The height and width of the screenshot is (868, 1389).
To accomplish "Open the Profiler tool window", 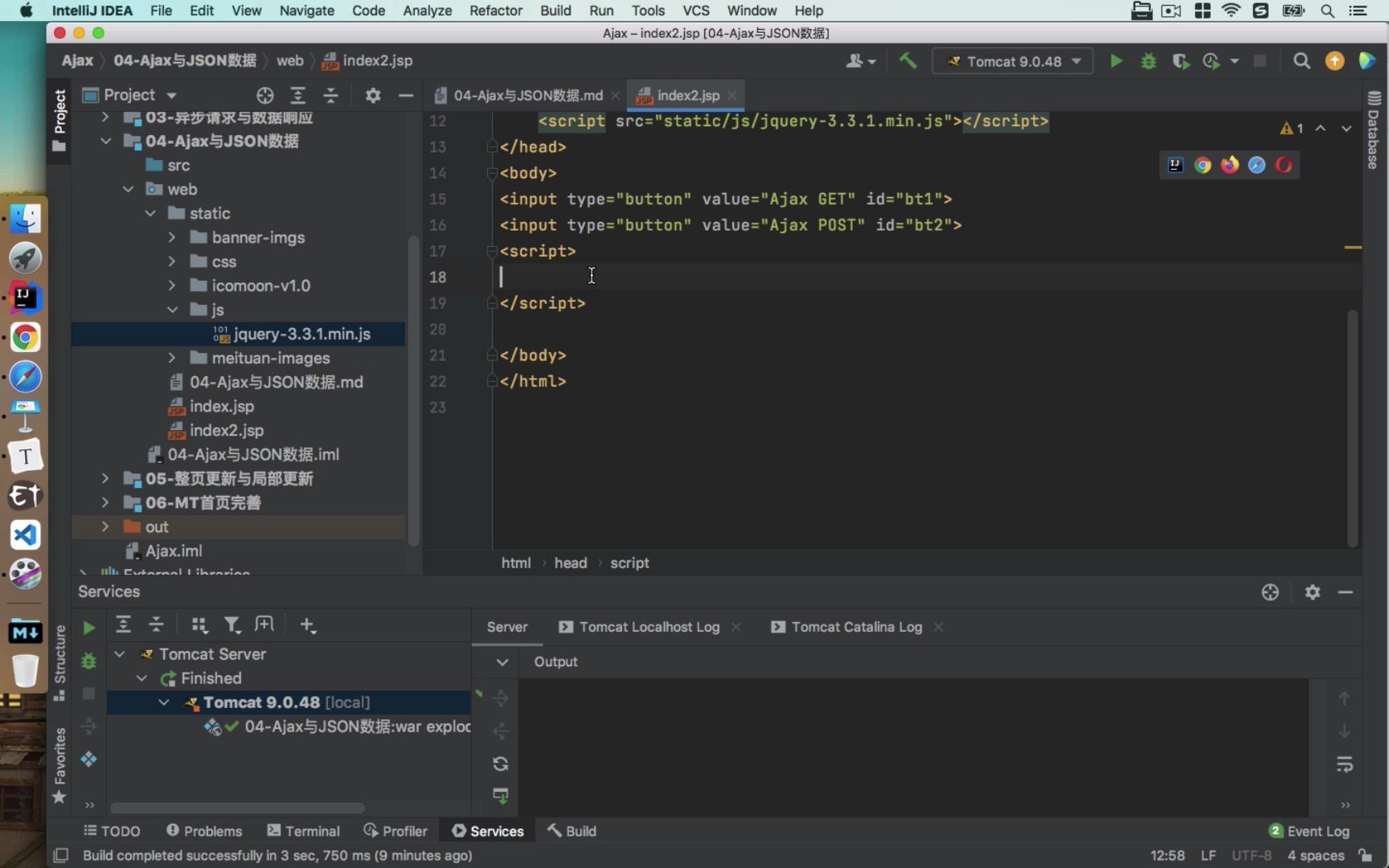I will pos(395,831).
